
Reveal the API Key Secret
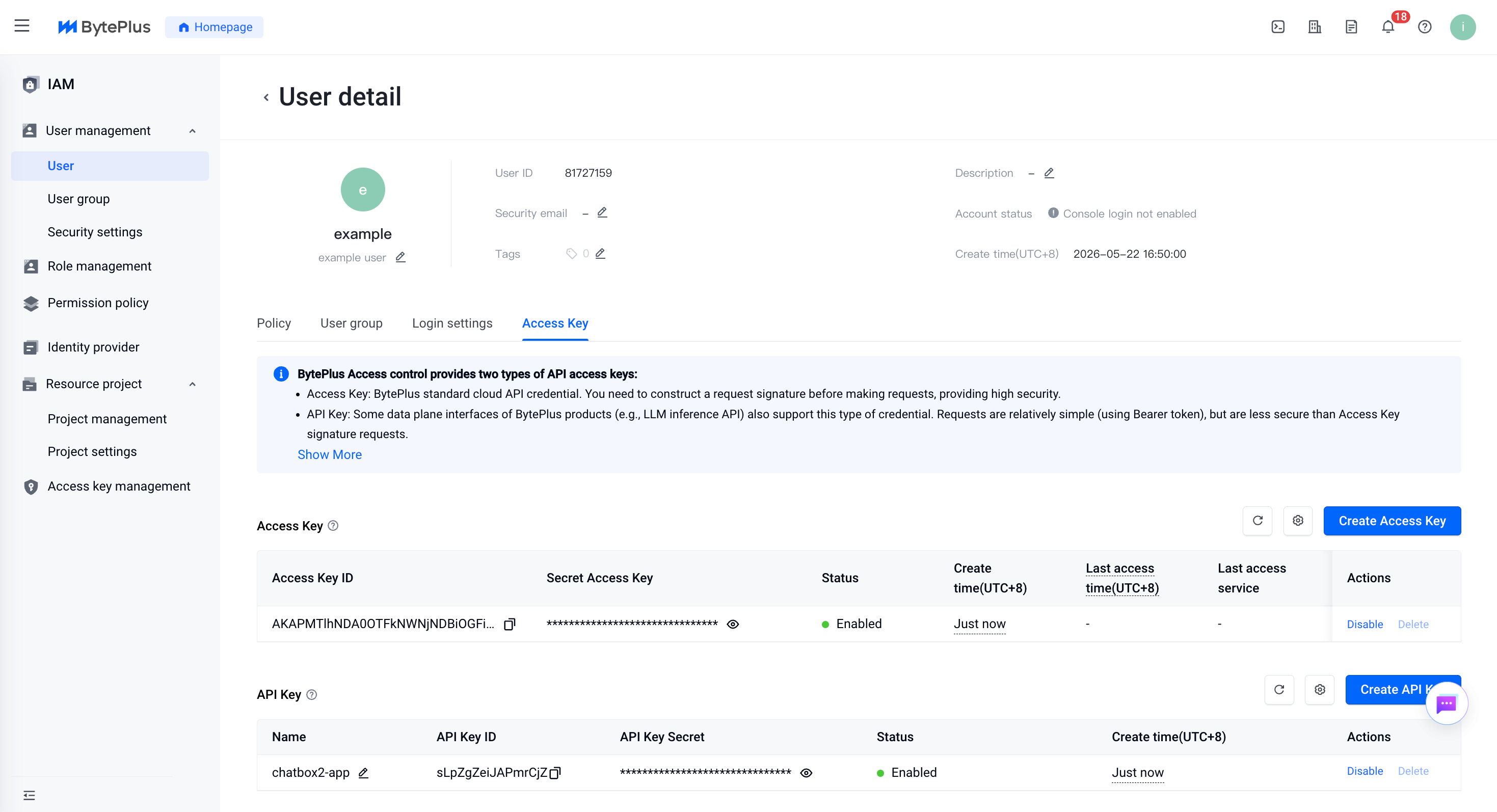tap(806, 772)
